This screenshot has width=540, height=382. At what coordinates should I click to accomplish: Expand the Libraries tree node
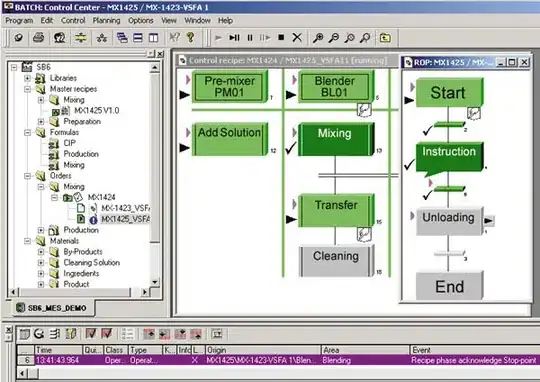click(x=28, y=78)
